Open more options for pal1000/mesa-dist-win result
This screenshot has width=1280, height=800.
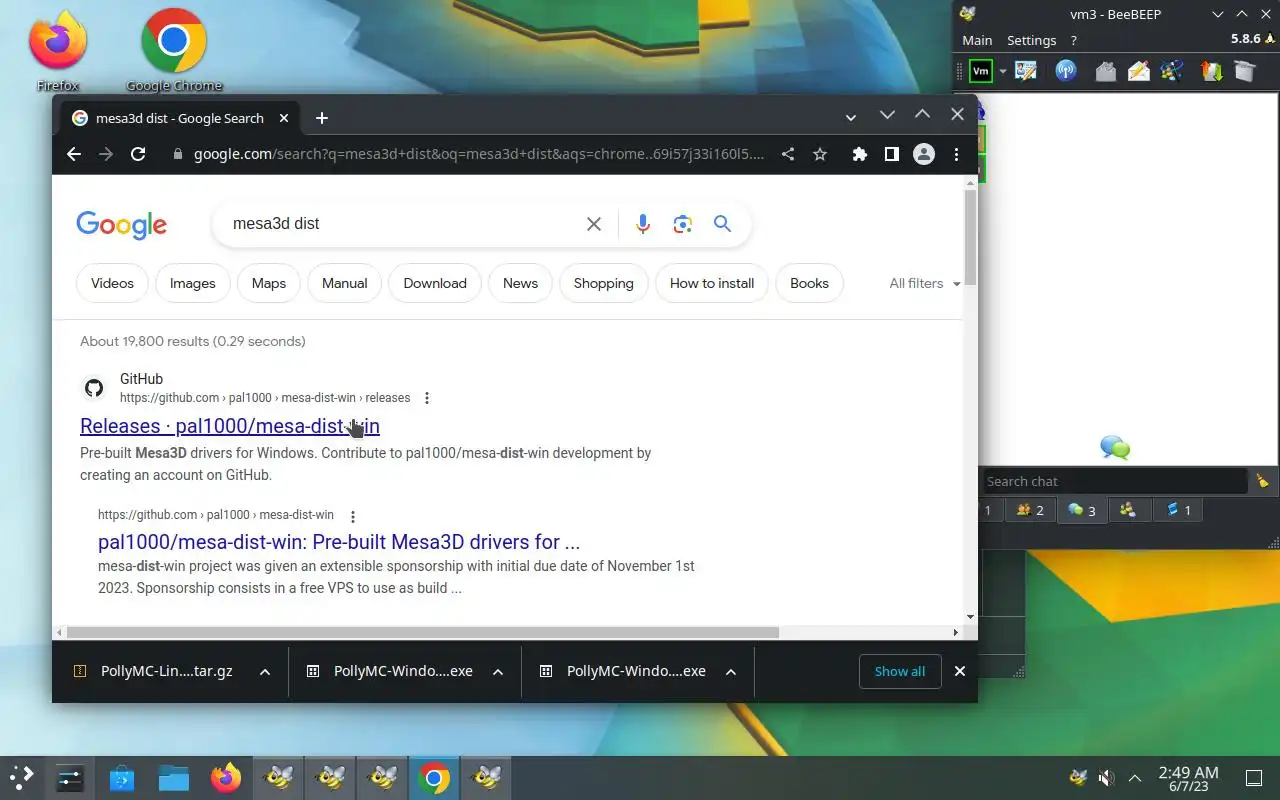pos(352,516)
